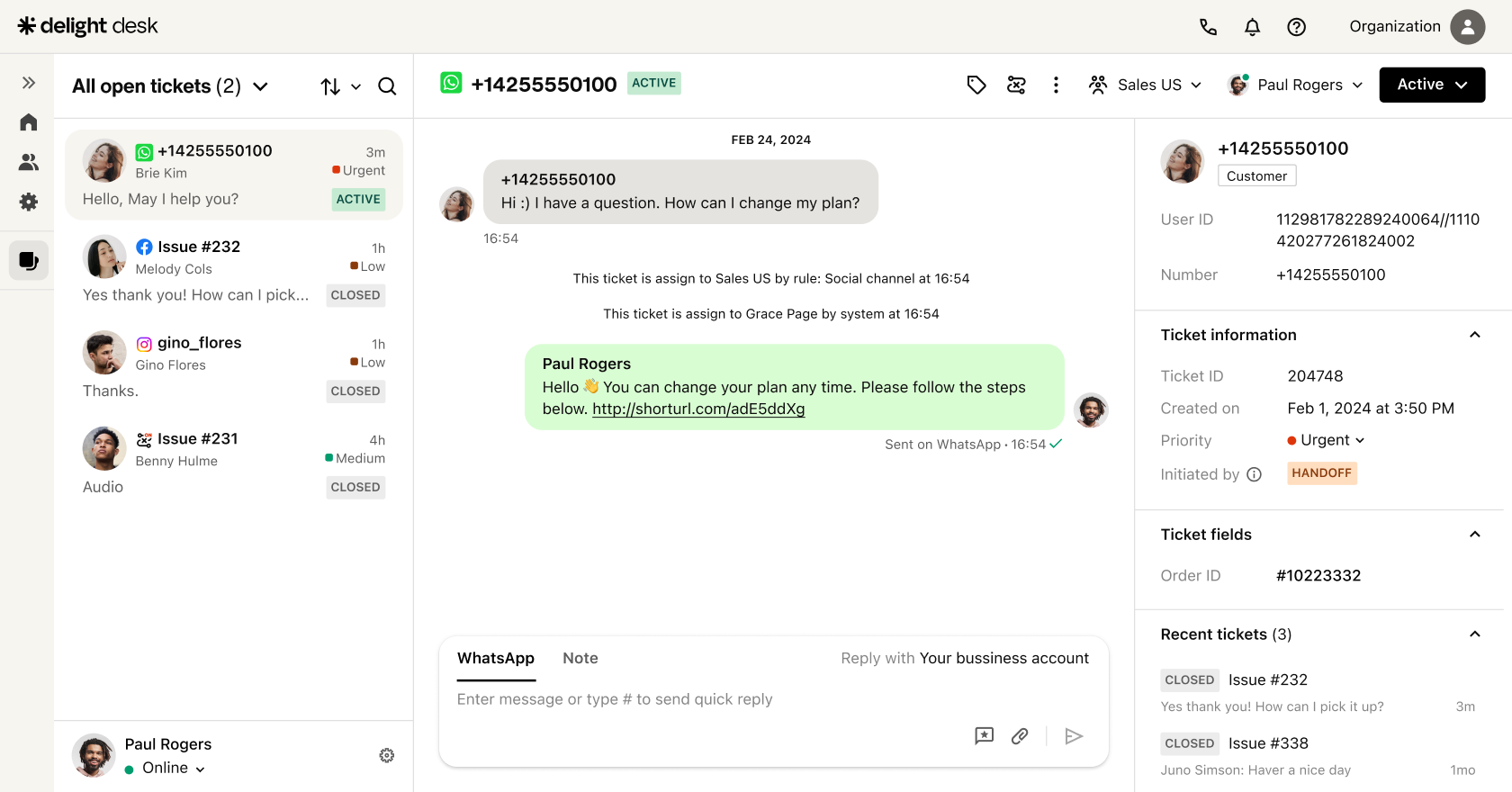The image size is (1512, 792).
Task: Open agent settings gear near Paul Rogers
Action: coord(387,755)
